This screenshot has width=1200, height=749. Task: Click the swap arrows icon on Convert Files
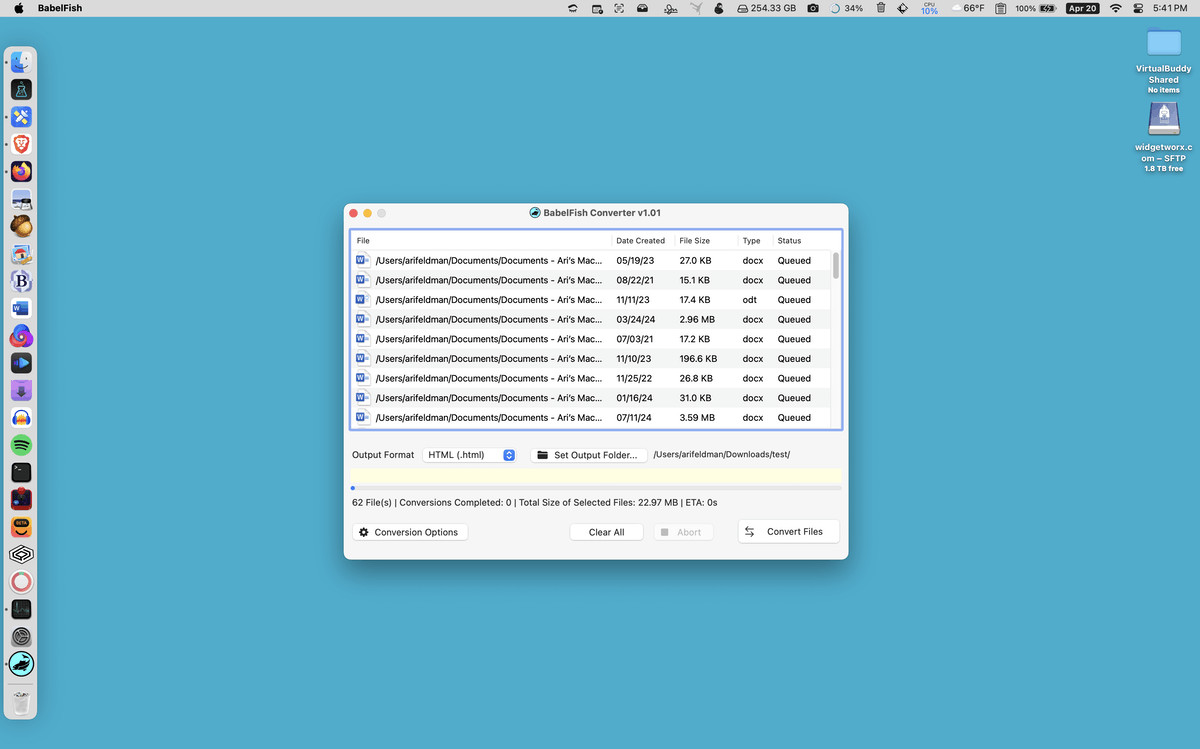pyautogui.click(x=750, y=532)
